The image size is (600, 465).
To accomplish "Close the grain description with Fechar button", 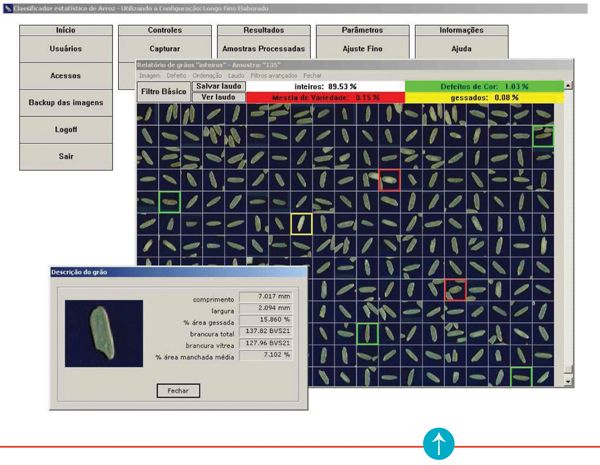I will pos(178,390).
